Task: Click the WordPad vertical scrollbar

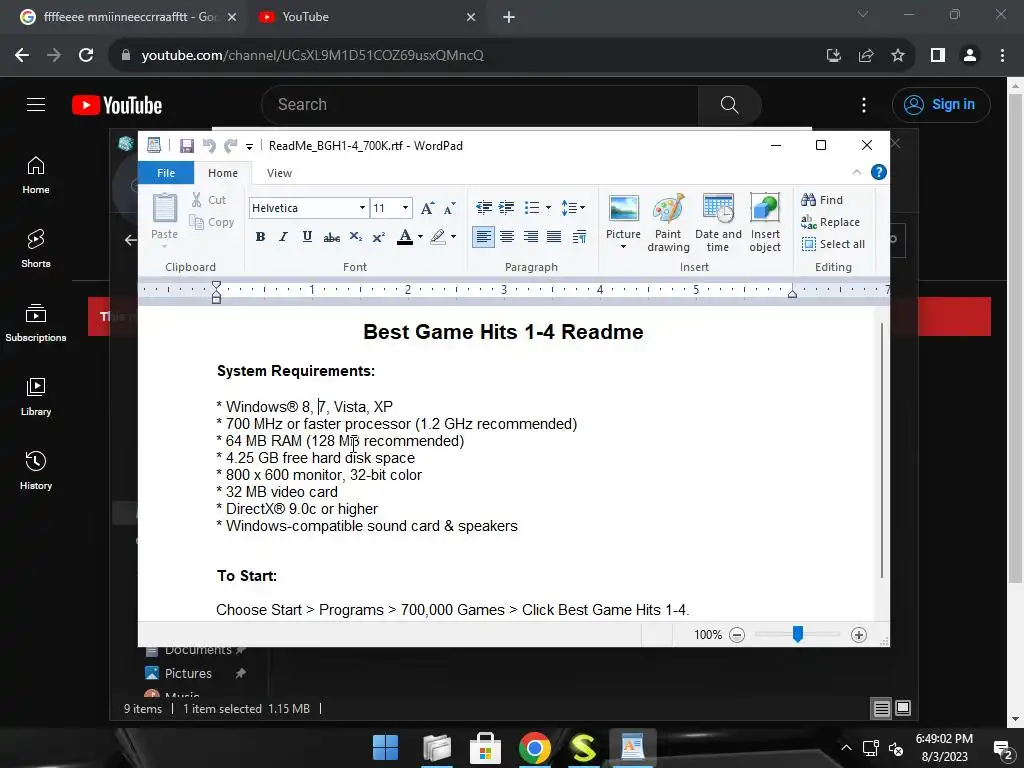Action: (x=882, y=450)
